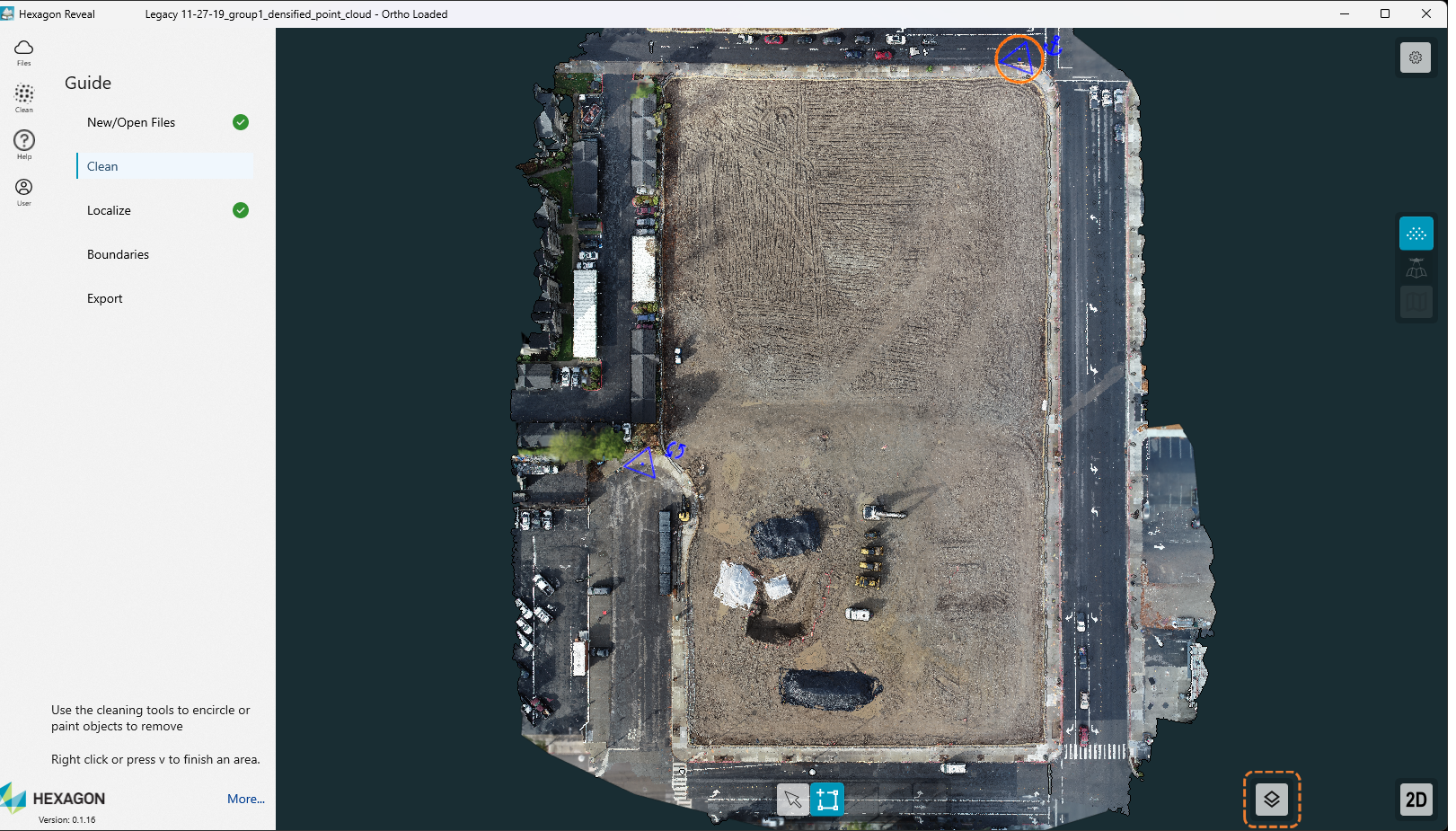
Task: Select the cursor selection tool in bottom toolbar
Action: point(792,799)
